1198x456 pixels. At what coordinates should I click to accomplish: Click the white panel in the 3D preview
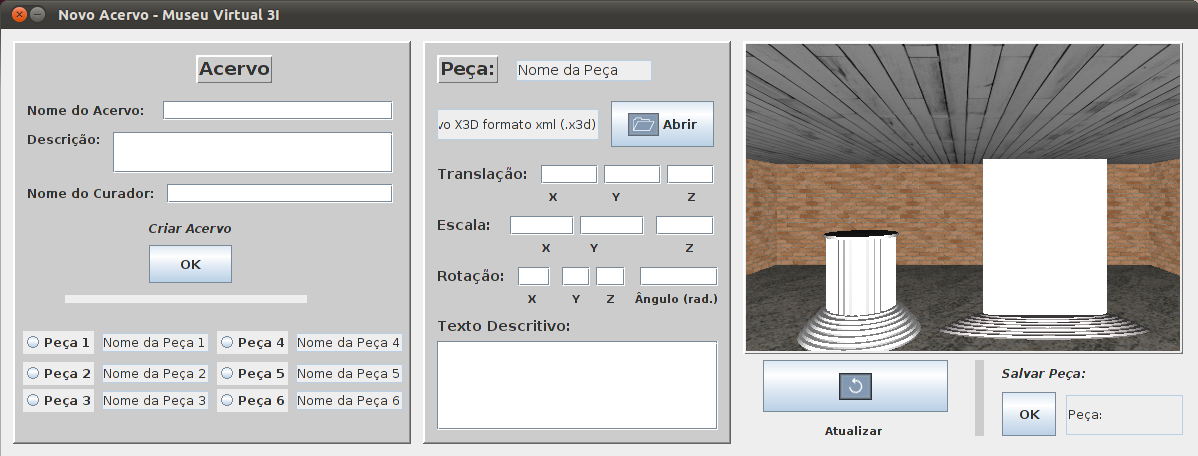point(1044,237)
